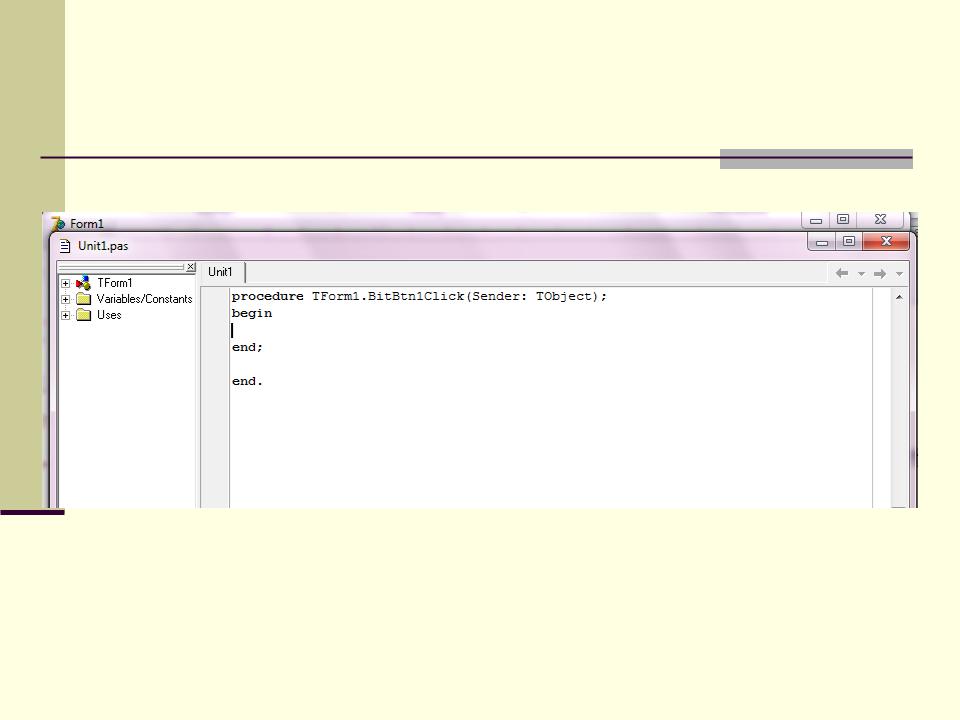Switch to the Unit1 editor tab
960x720 pixels.
click(220, 272)
